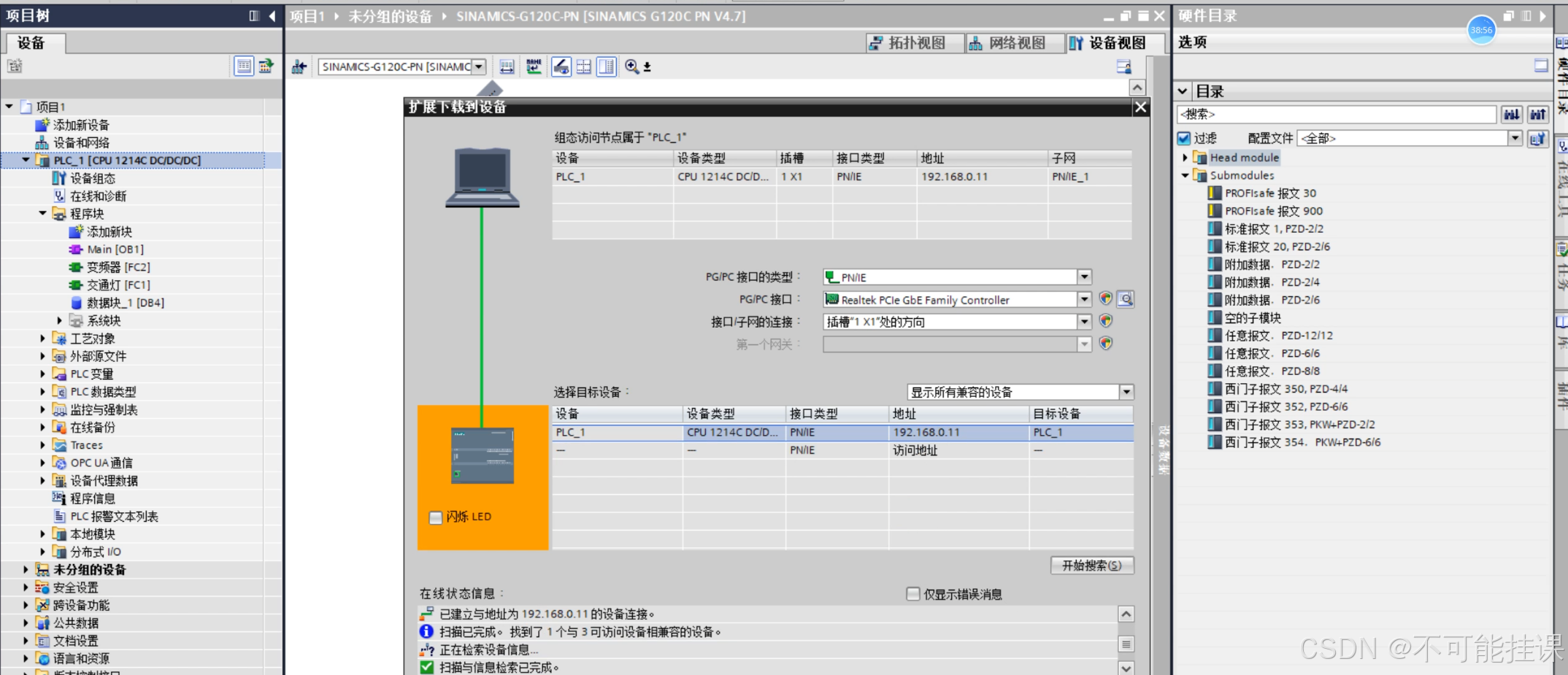Click the project tree green arrow table icon

[266, 66]
